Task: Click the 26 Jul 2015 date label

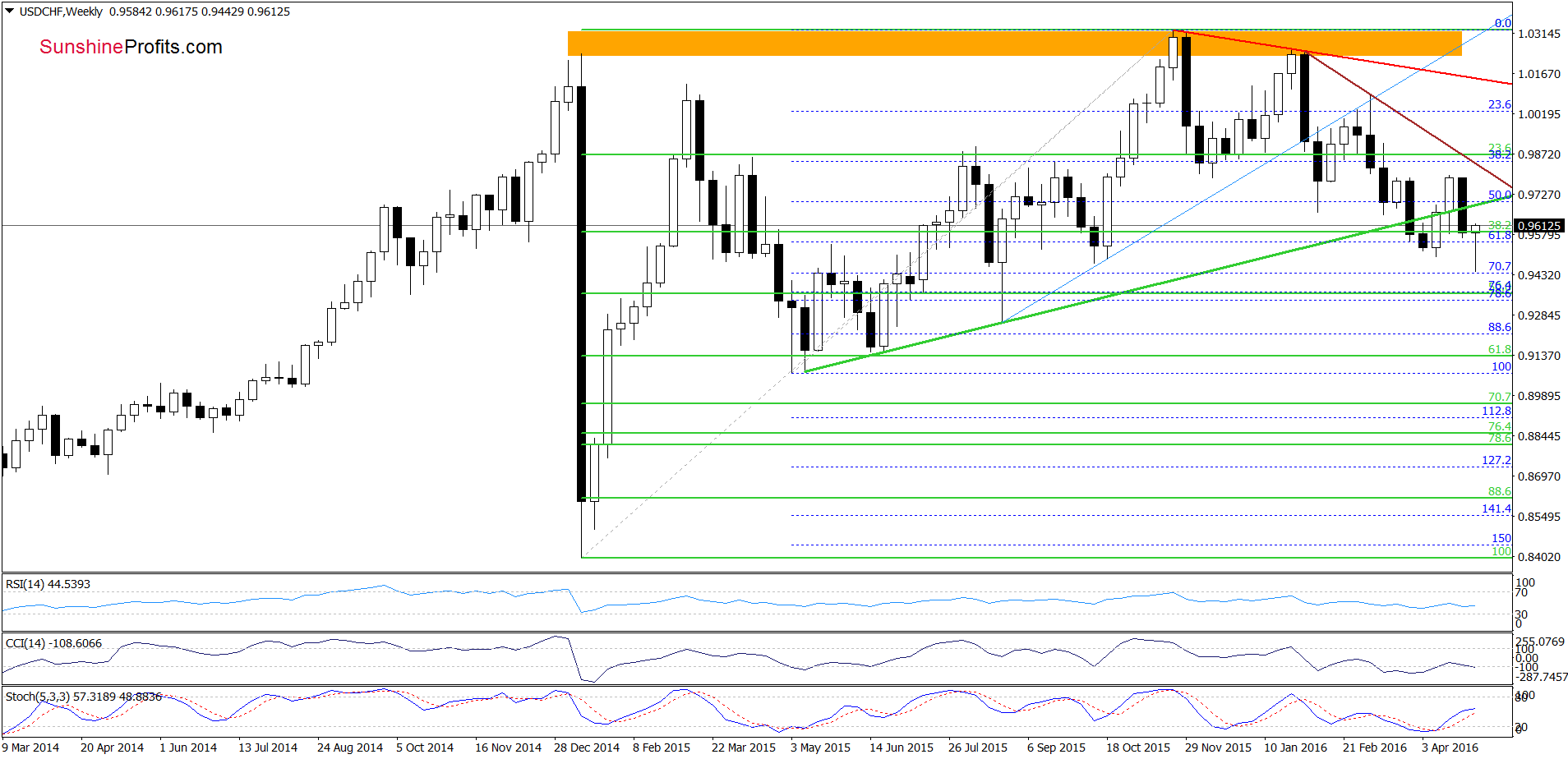Action: (x=978, y=747)
